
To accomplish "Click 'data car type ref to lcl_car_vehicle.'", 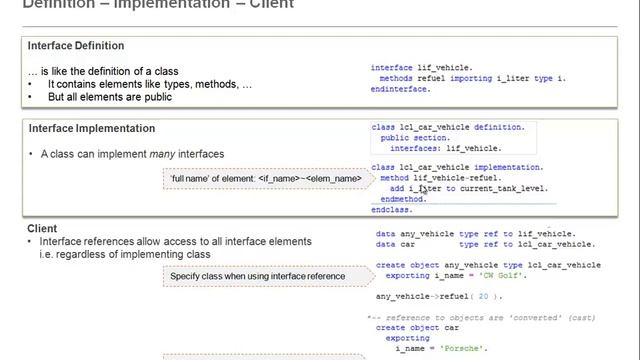I will (x=485, y=244).
